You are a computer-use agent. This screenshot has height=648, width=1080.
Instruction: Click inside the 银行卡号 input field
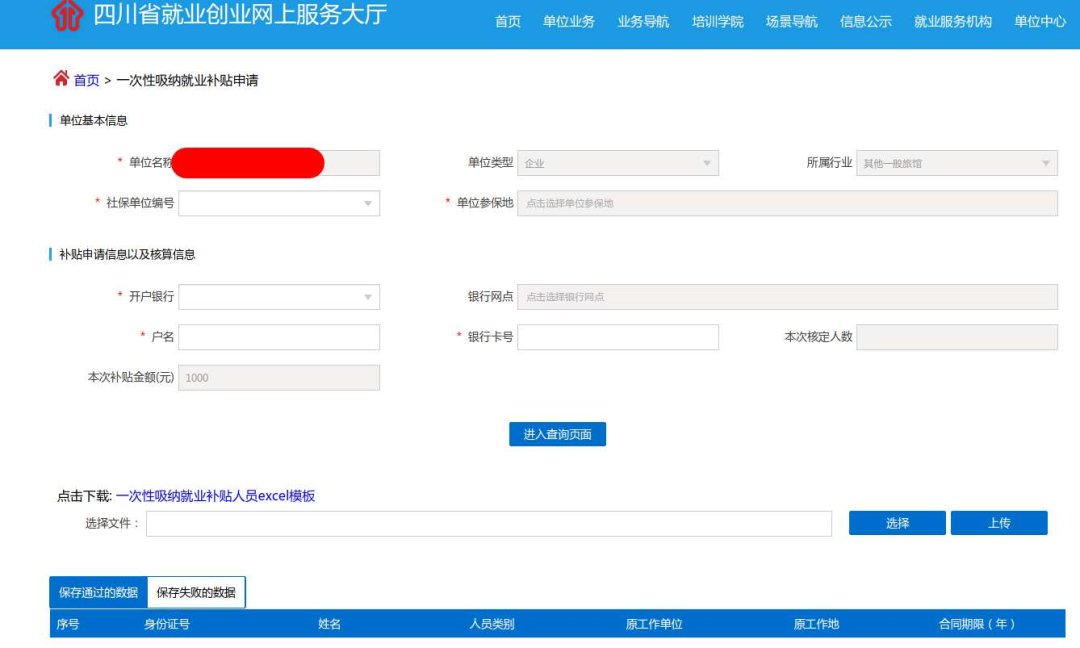[x=619, y=337]
